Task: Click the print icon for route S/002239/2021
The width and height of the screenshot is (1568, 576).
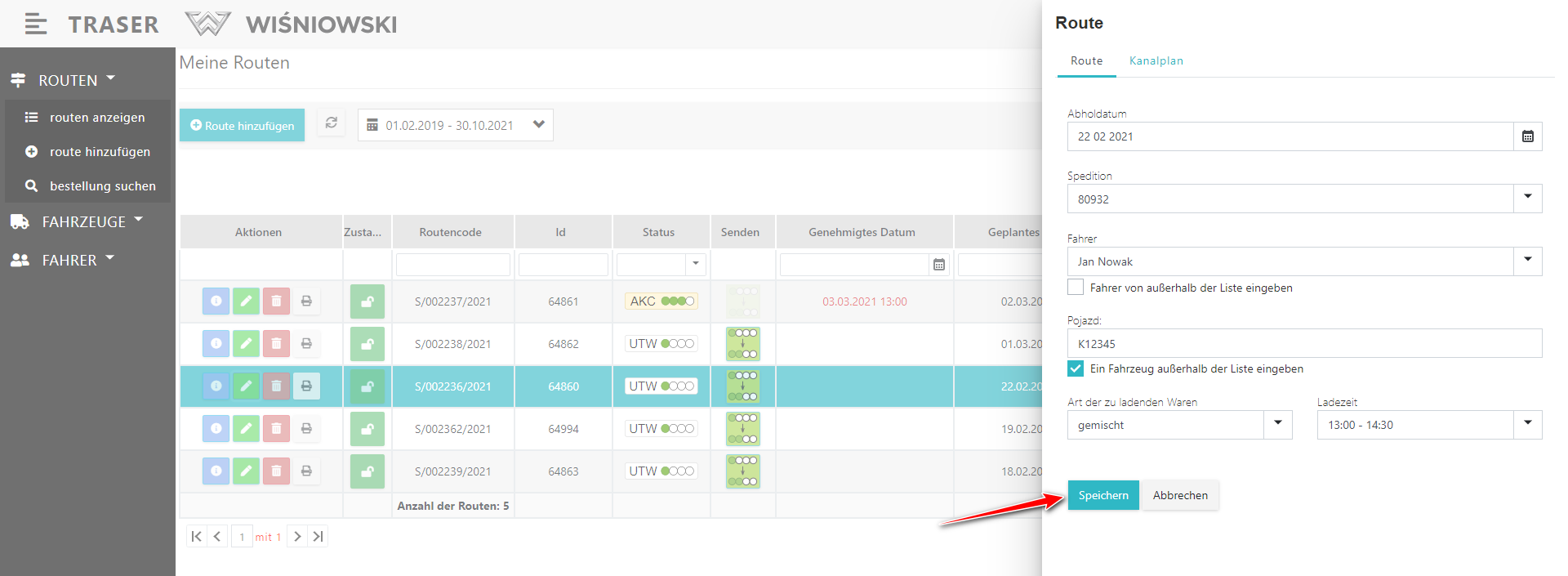Action: (306, 471)
